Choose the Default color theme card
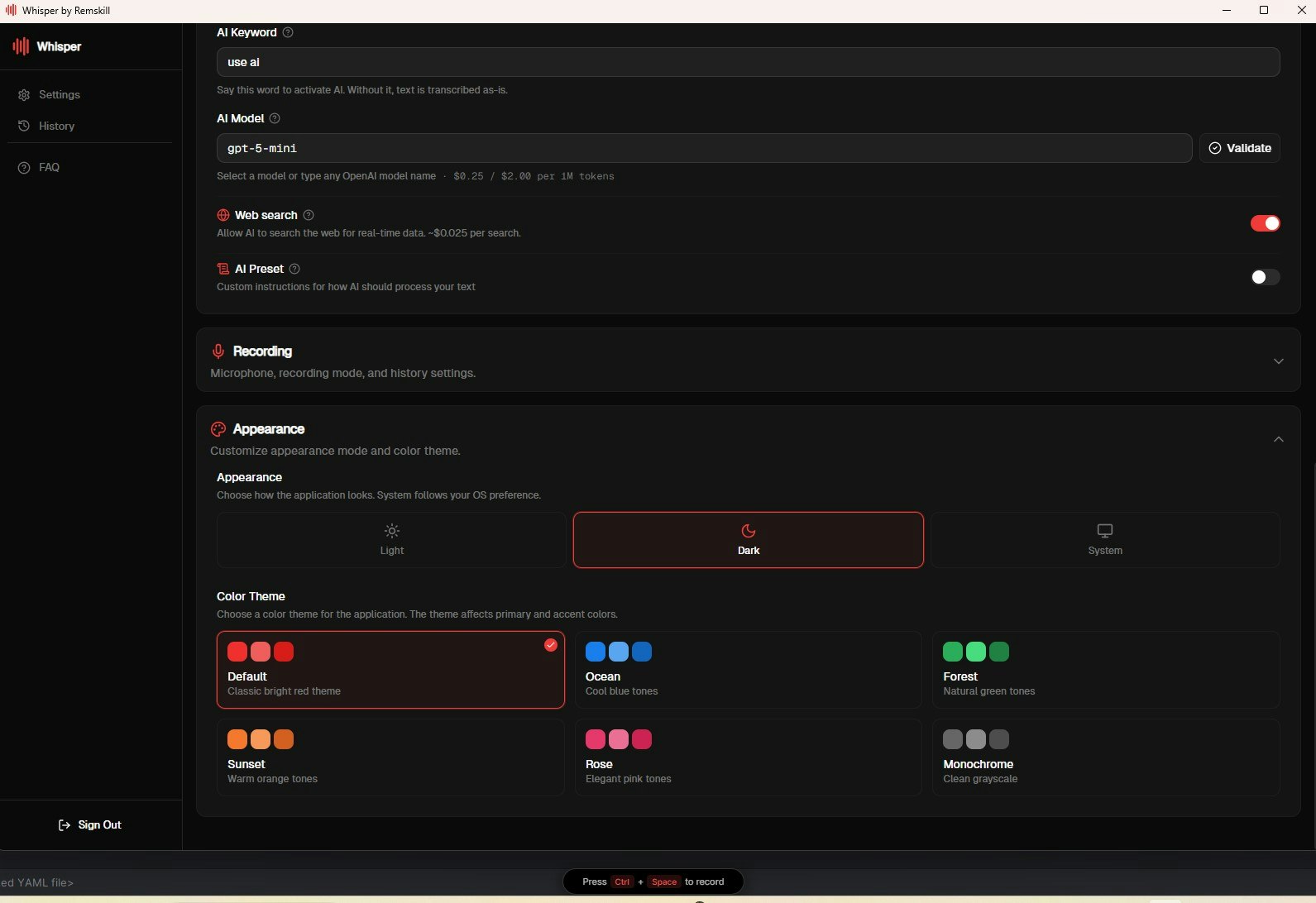 390,670
